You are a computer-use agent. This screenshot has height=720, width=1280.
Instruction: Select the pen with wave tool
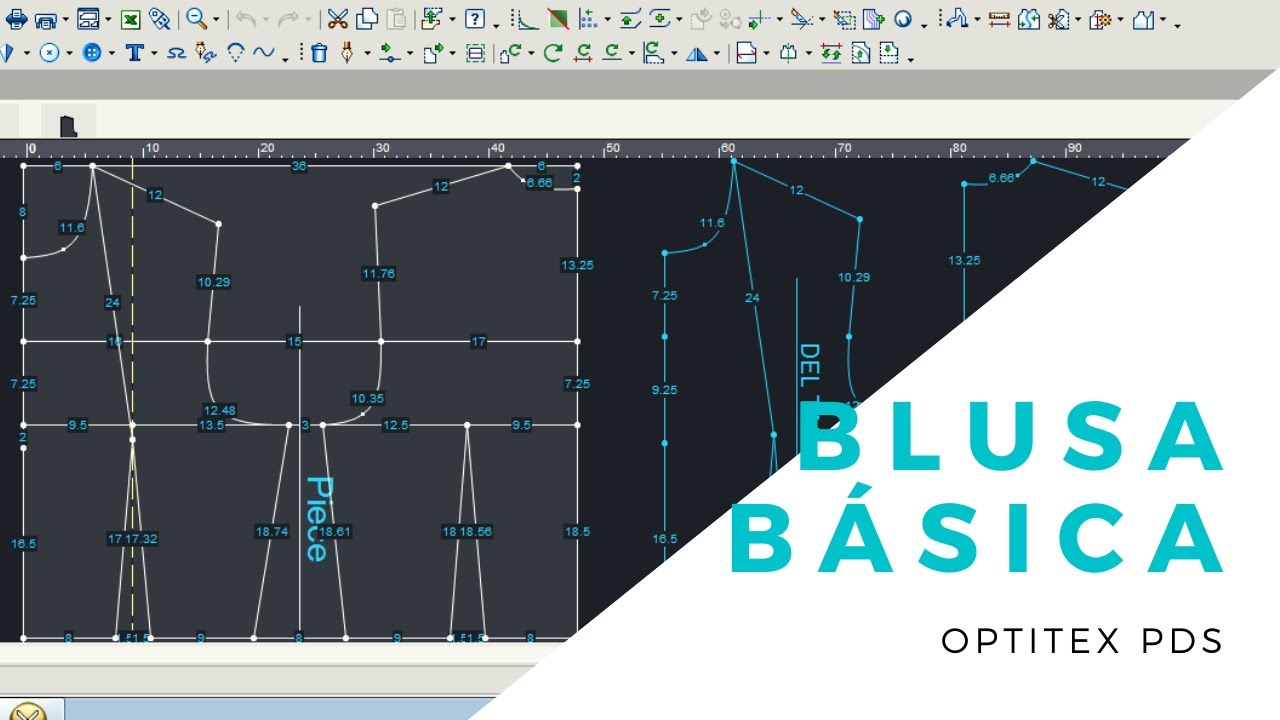[206, 53]
